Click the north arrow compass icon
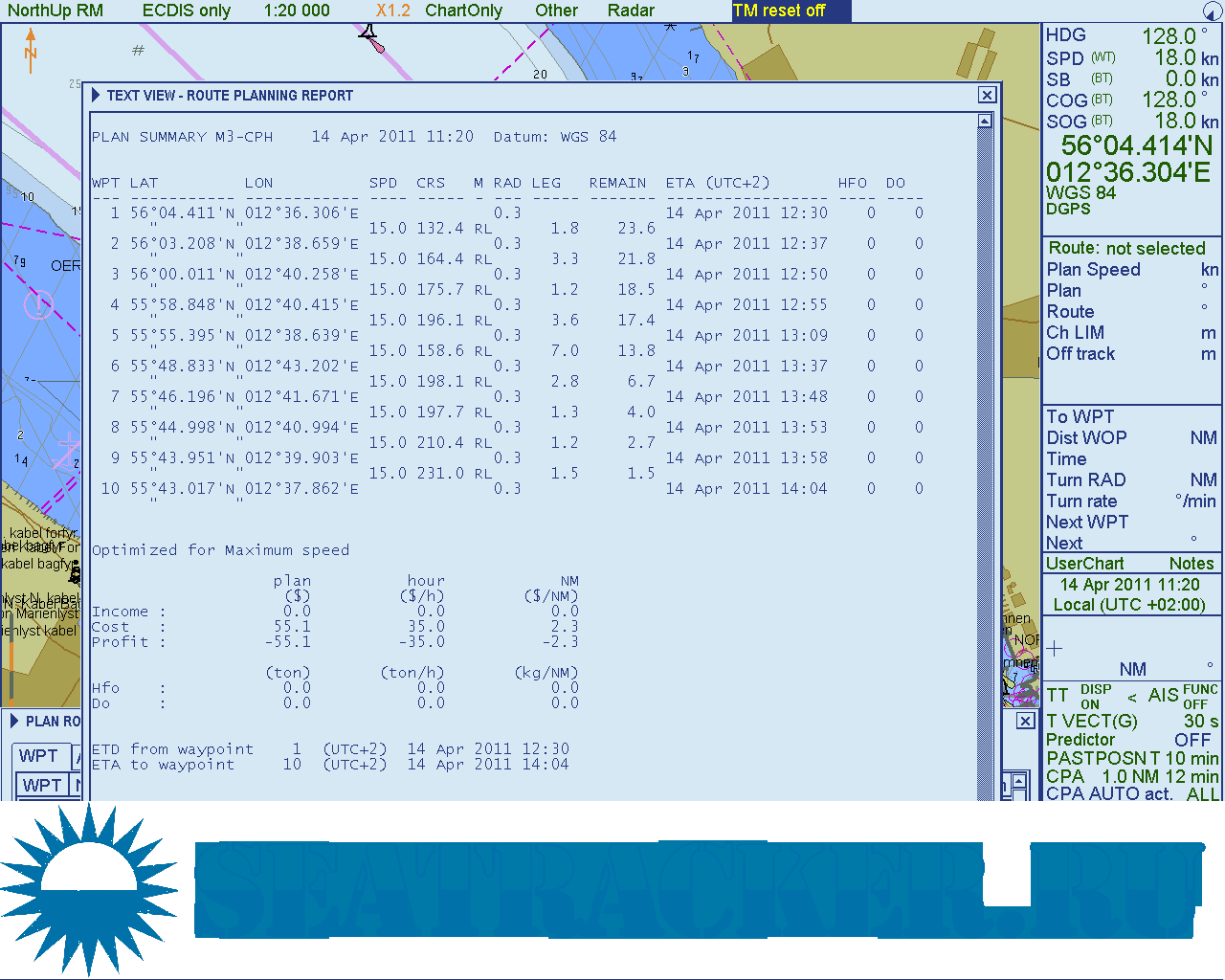This screenshot has width=1225, height=980. pyautogui.click(x=31, y=50)
